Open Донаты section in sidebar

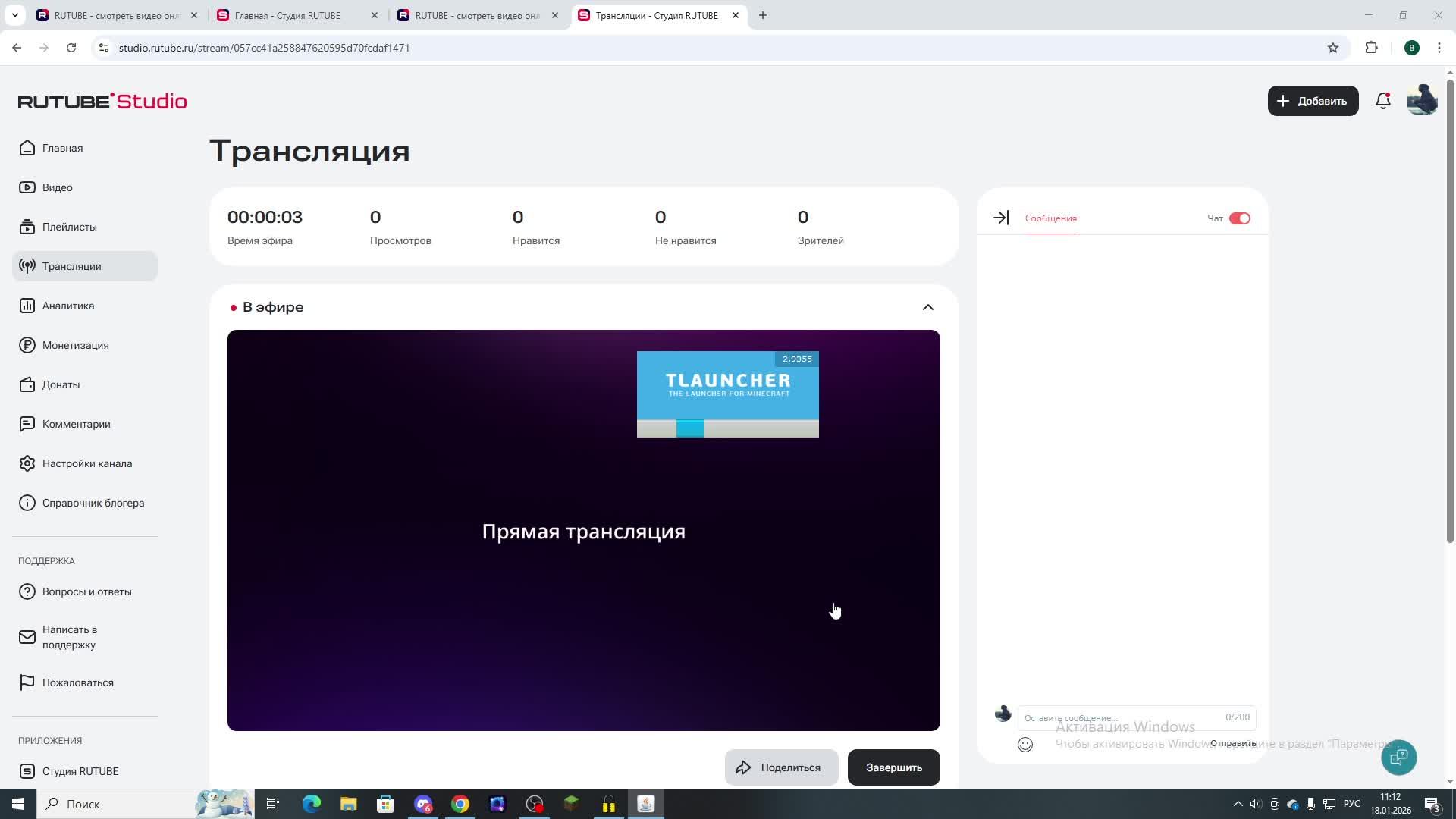[x=61, y=384]
